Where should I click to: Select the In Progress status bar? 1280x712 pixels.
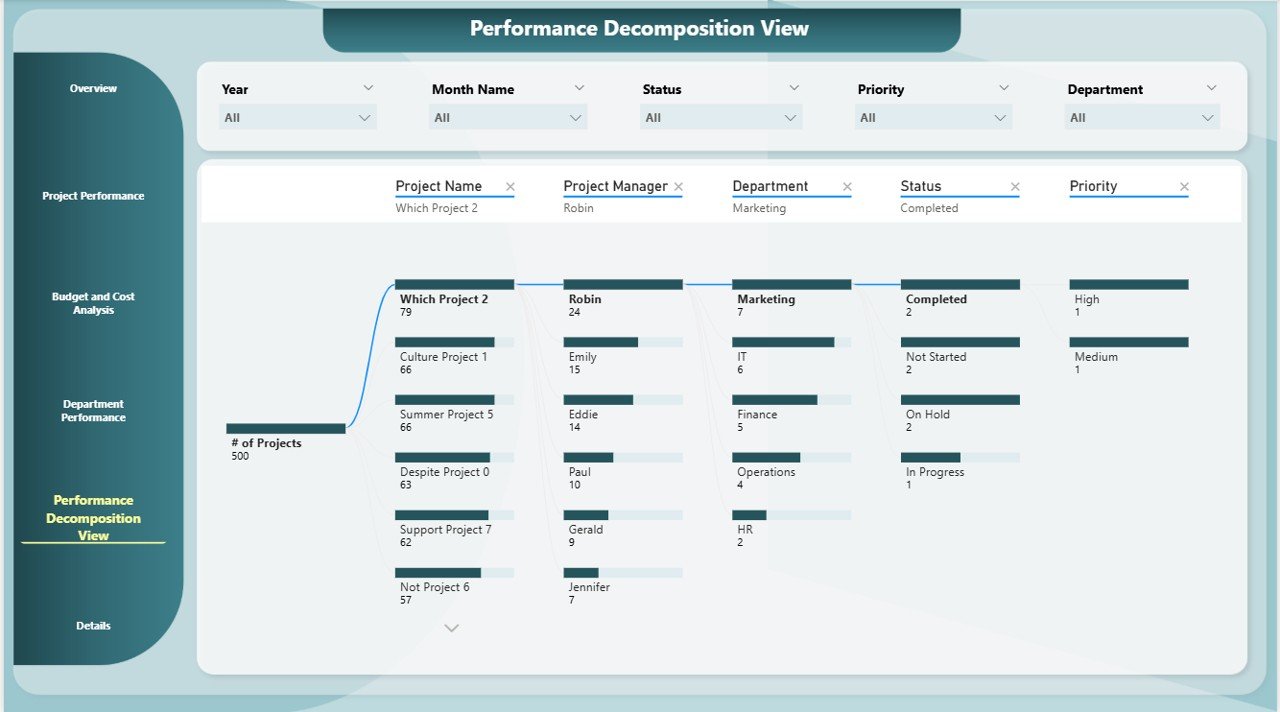pos(930,458)
